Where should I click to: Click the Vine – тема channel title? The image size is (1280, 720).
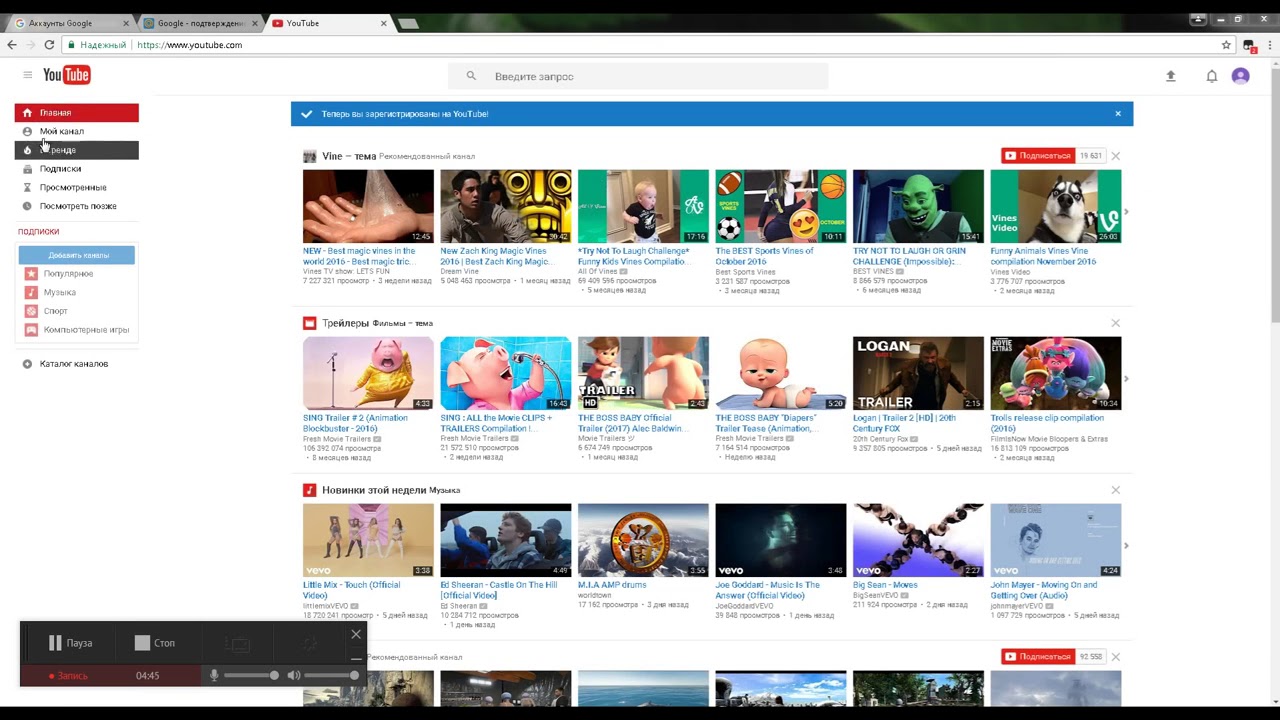349,156
